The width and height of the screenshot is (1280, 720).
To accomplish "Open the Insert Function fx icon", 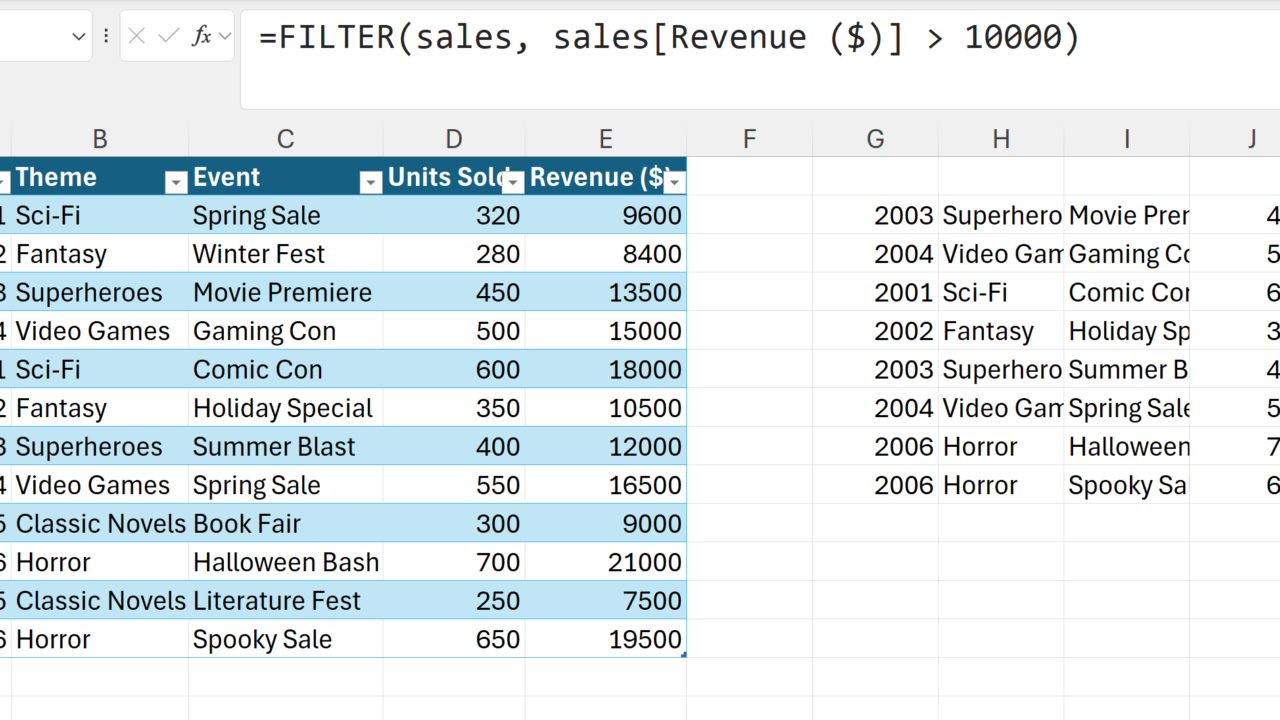I will tap(201, 37).
